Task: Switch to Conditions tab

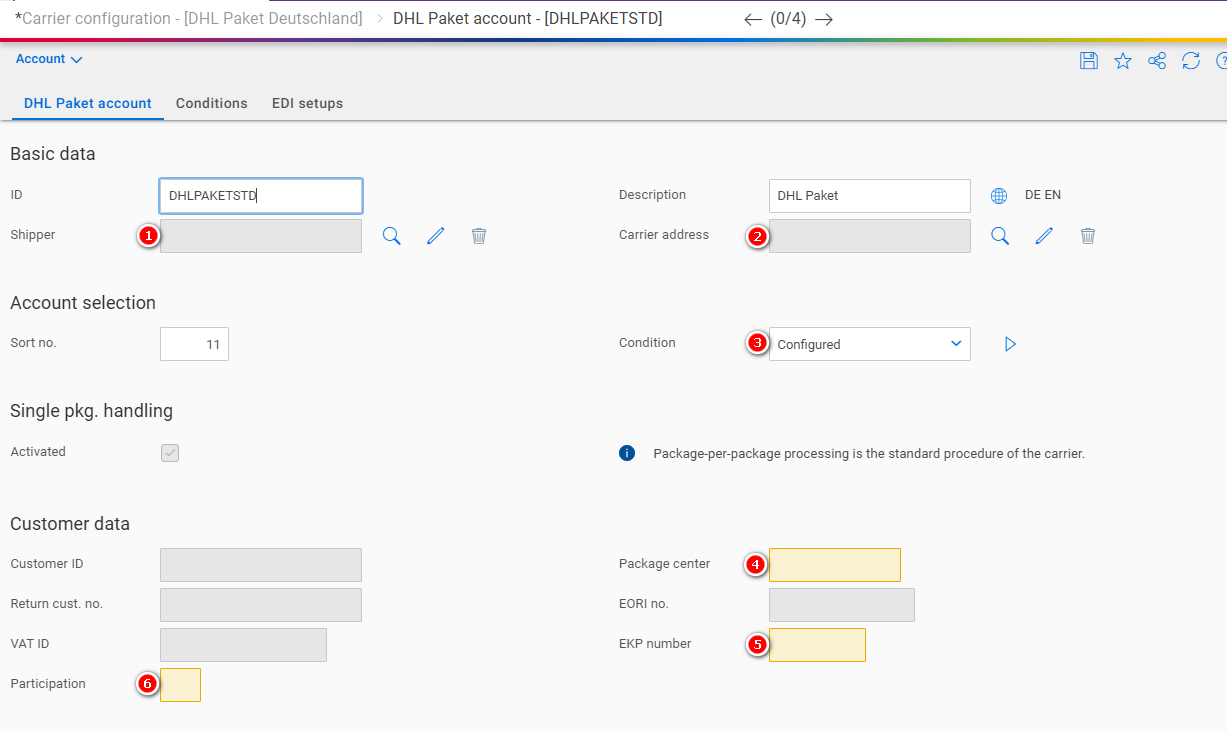Action: pos(212,103)
